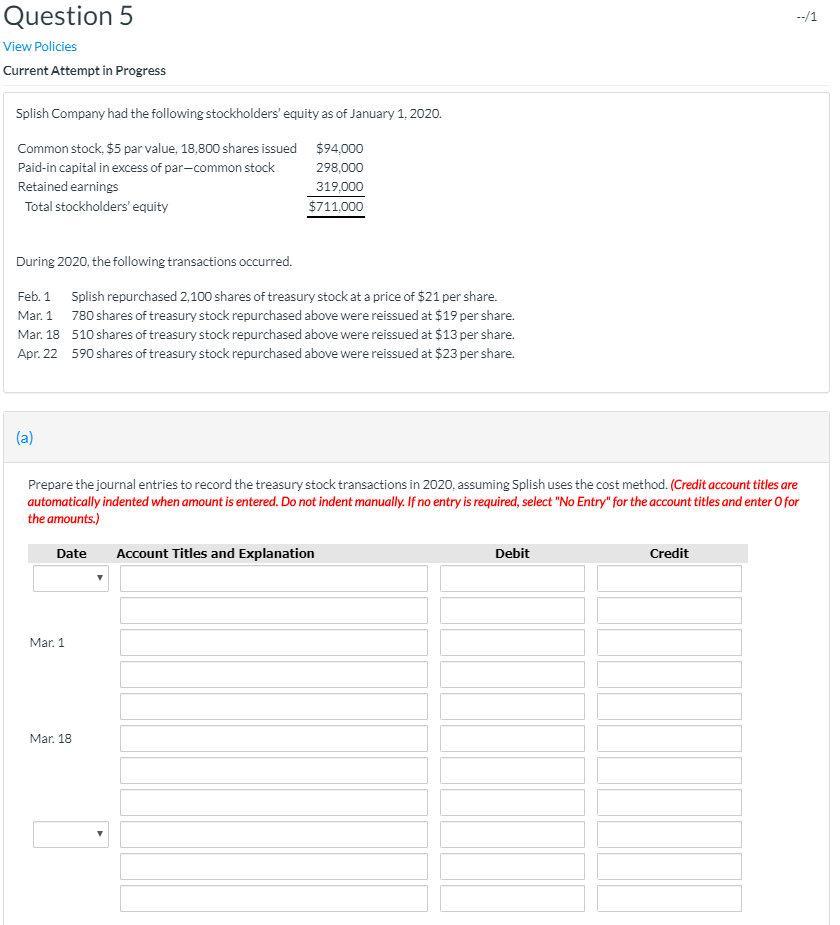Select the Mar. 1 account title field
Screen dimensions: 840x925
[x=274, y=642]
